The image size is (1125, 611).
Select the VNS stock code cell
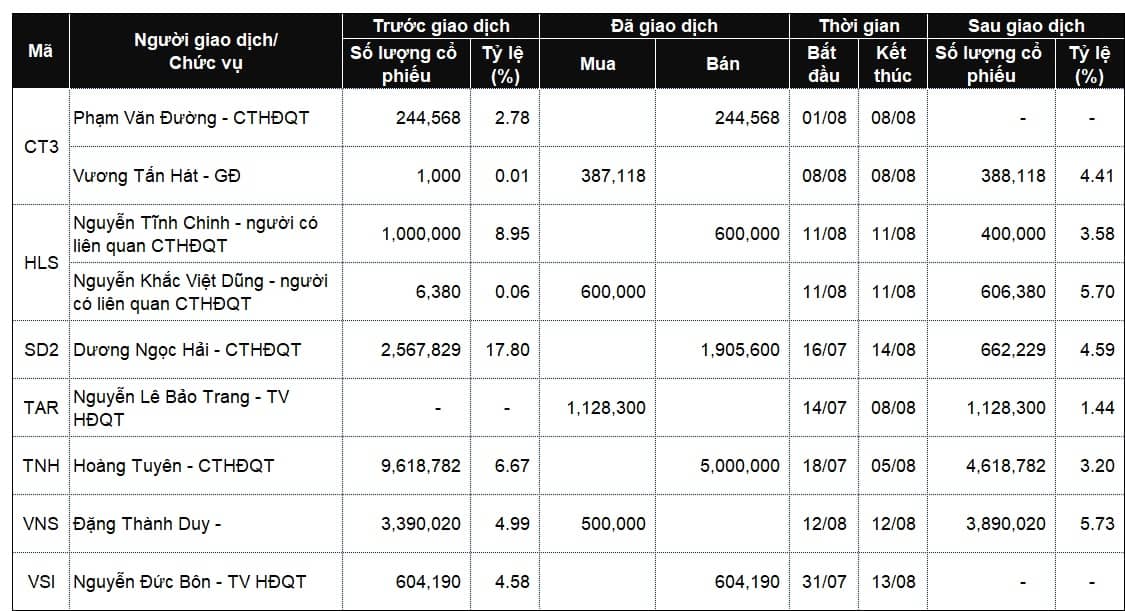pyautogui.click(x=41, y=523)
